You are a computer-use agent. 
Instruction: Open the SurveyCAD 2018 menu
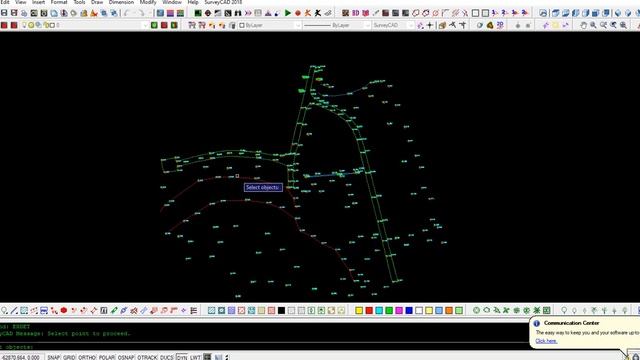tap(223, 2)
